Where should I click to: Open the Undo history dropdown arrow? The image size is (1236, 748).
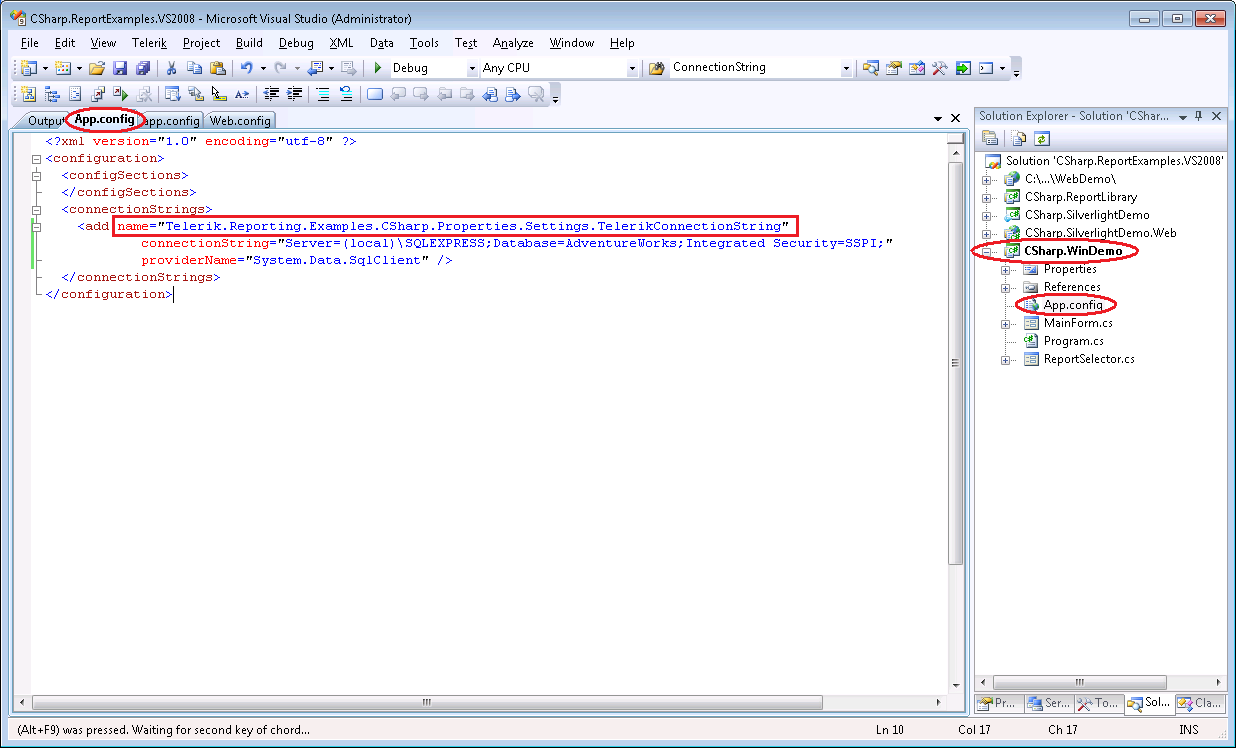click(261, 68)
